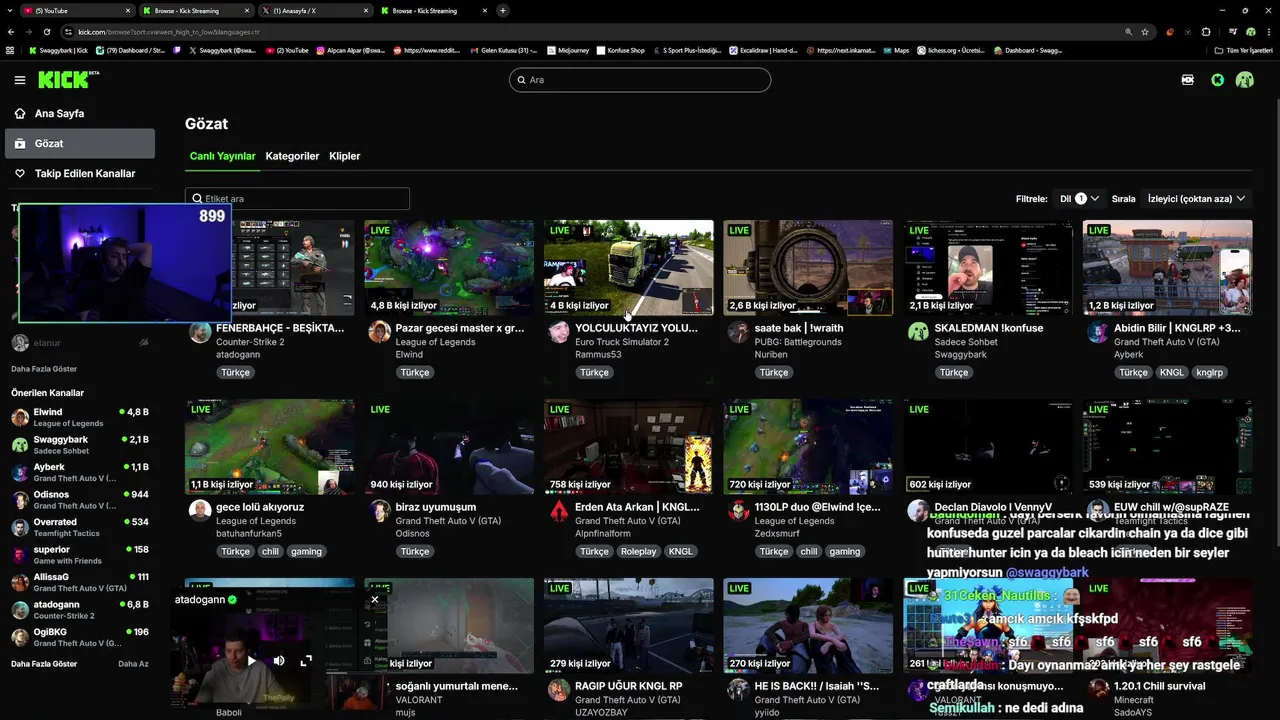Click SKALEDMAN !konfuse stream title

tap(988, 328)
